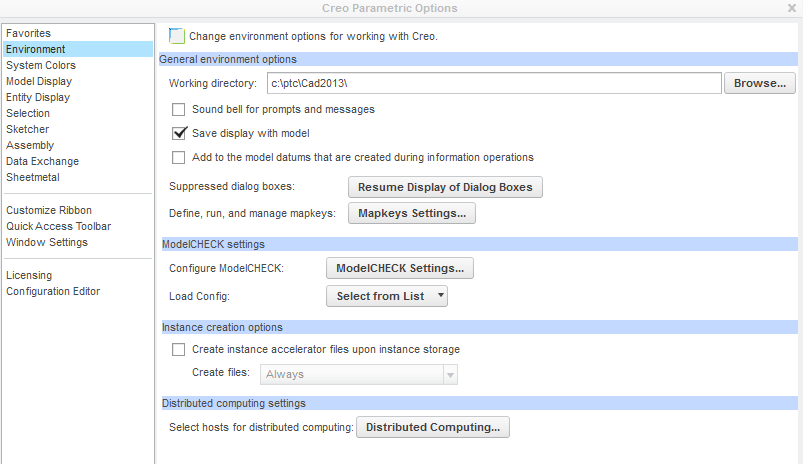Open System Colors options

41,65
